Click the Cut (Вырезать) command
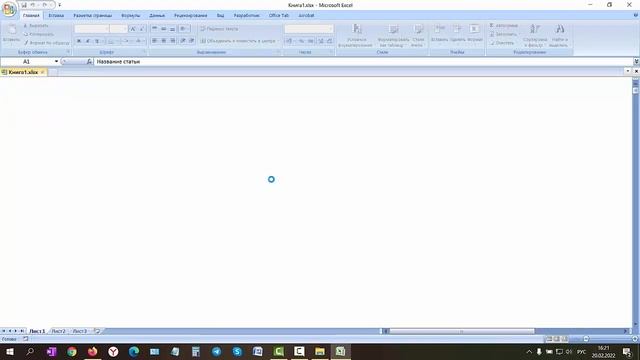Image resolution: width=640 pixels, height=360 pixels. [x=36, y=26]
